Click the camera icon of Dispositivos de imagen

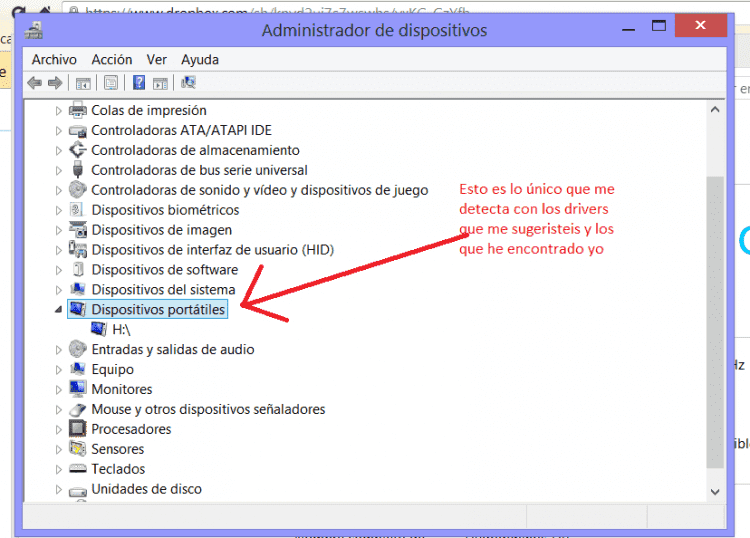77,230
